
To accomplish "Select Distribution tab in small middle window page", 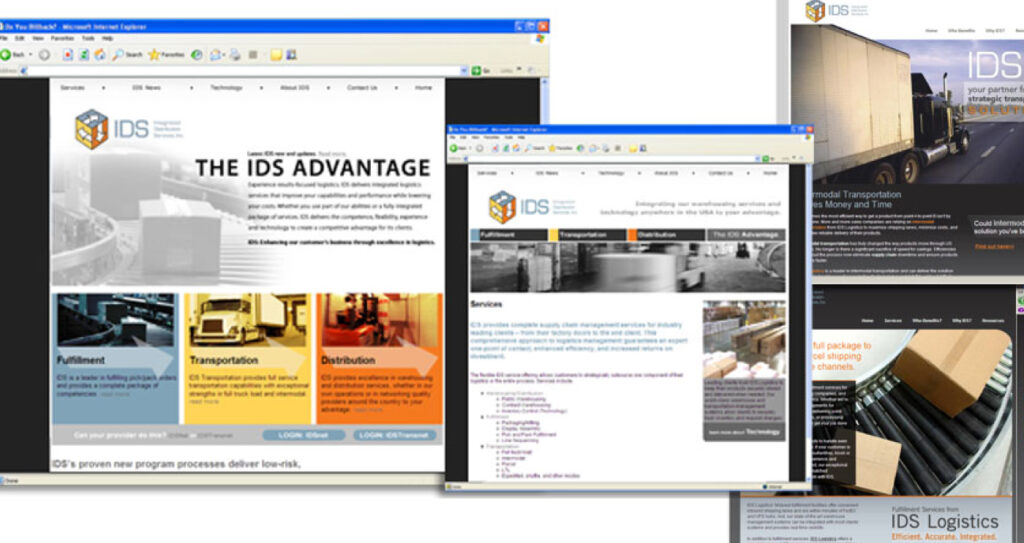I will (x=666, y=235).
